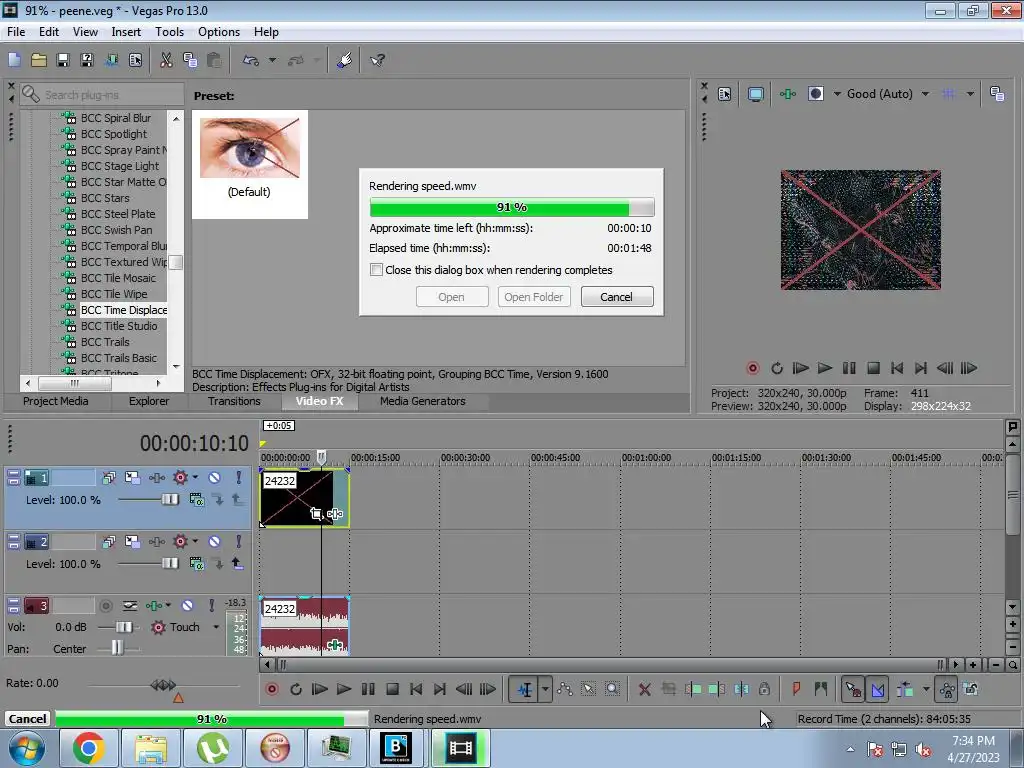Click Record button in preview window
The width and height of the screenshot is (1024, 768).
coord(752,368)
